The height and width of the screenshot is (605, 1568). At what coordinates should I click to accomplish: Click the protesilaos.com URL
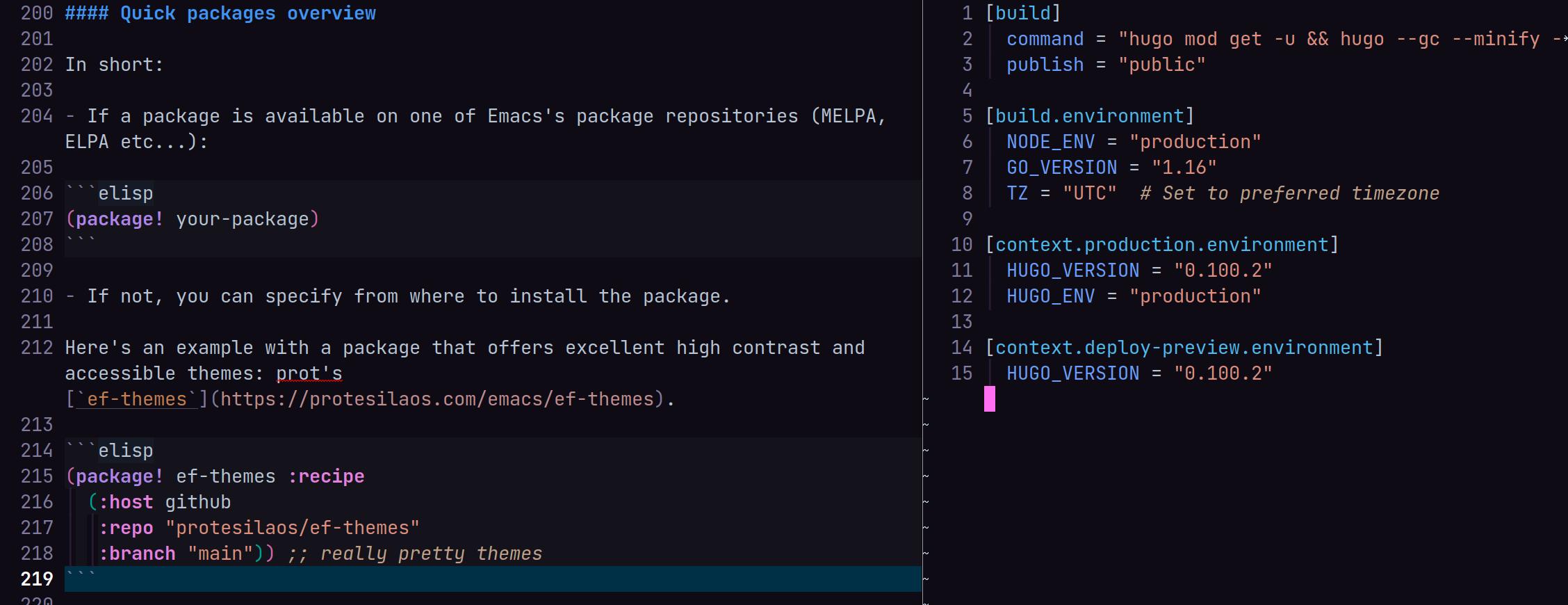[x=437, y=399]
